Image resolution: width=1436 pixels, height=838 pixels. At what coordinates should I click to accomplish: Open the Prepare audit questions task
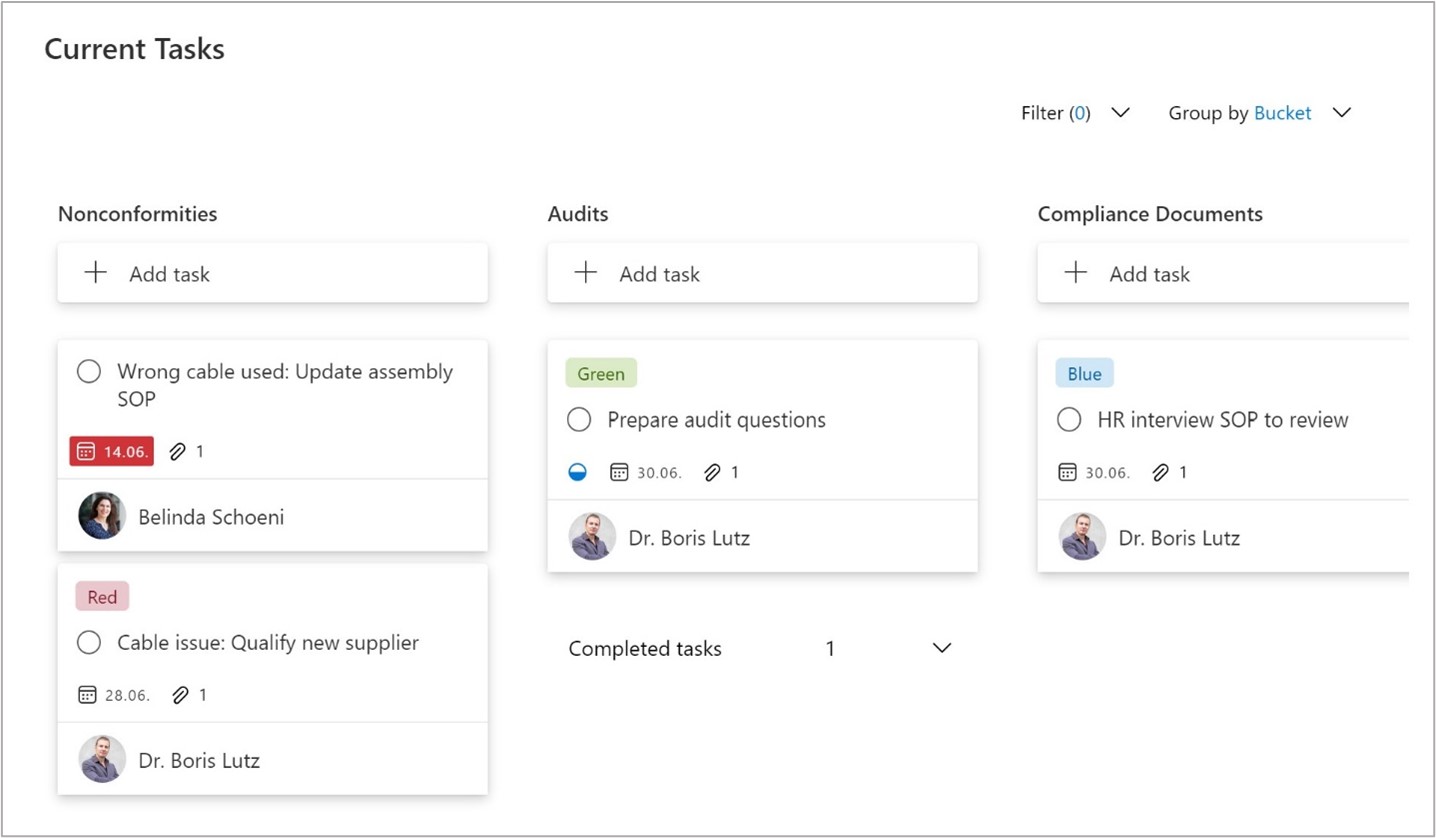click(717, 420)
